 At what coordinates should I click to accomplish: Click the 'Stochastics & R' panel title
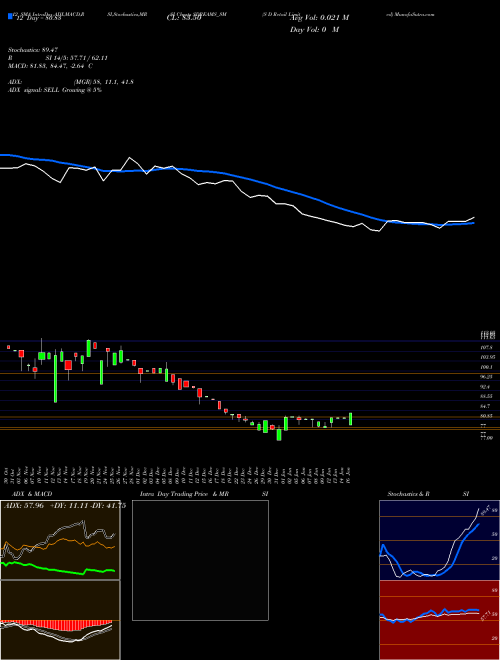point(409,494)
